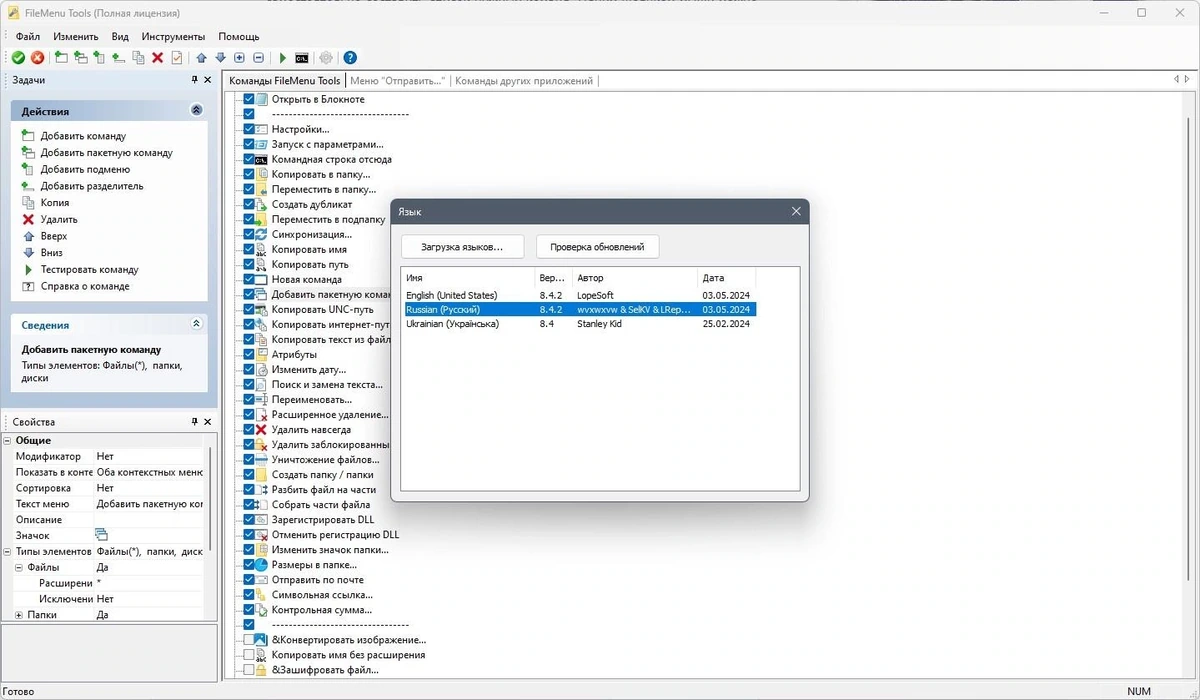Image resolution: width=1200 pixels, height=700 pixels.
Task: Pin the Свойства panel with the pushpin icon
Action: [195, 422]
